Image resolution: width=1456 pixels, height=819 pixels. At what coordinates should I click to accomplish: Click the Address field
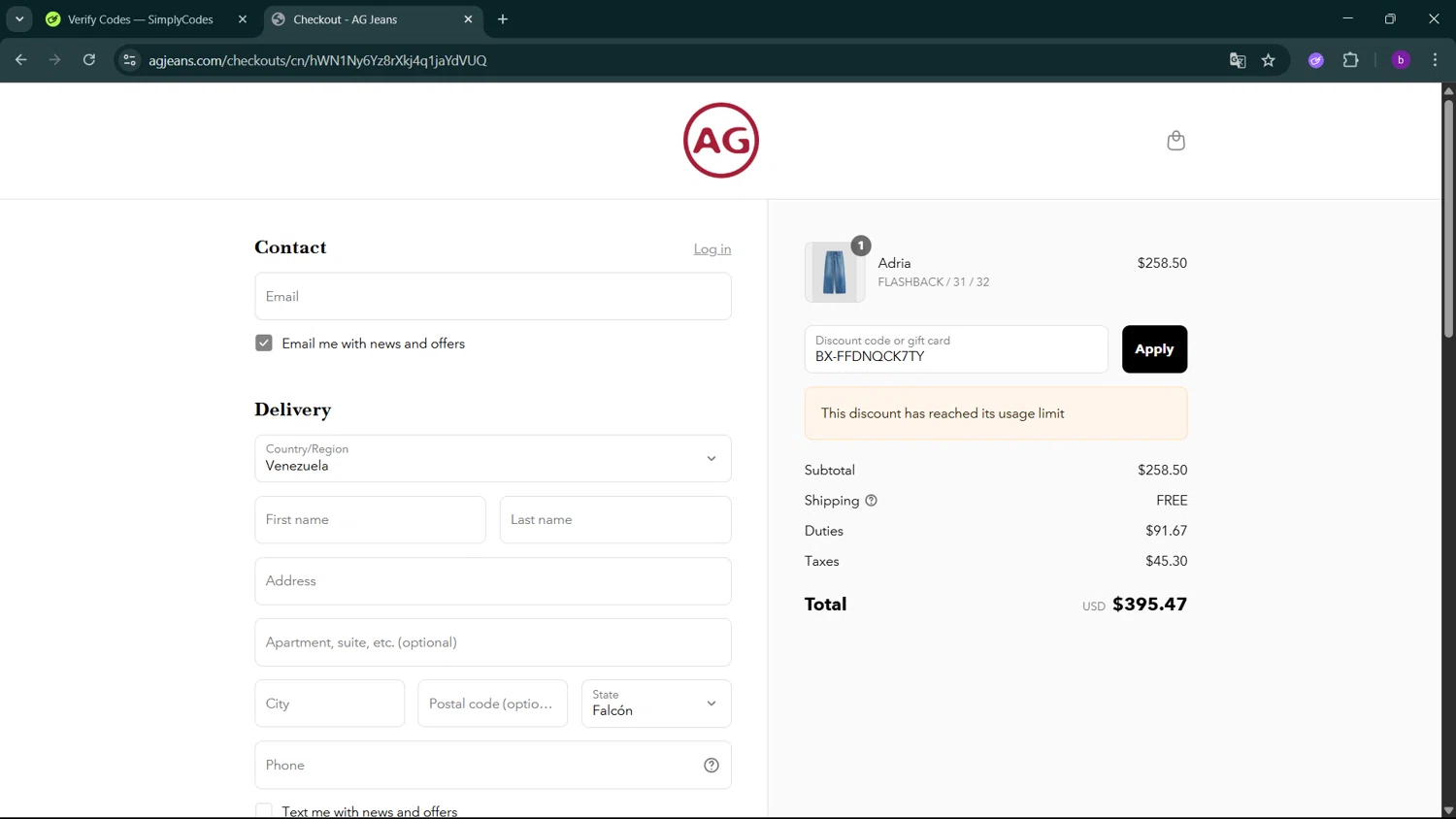tap(493, 581)
